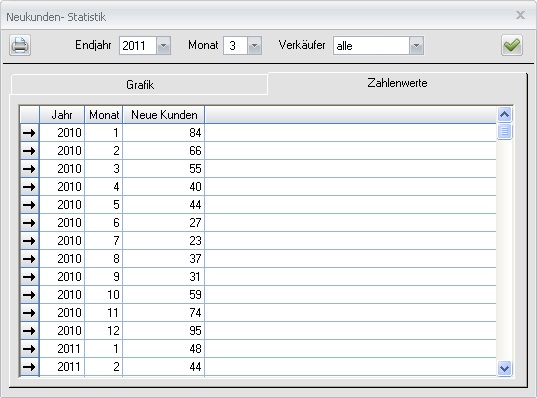
Task: Click the Neue Kunden value 40
Action: pos(164,187)
